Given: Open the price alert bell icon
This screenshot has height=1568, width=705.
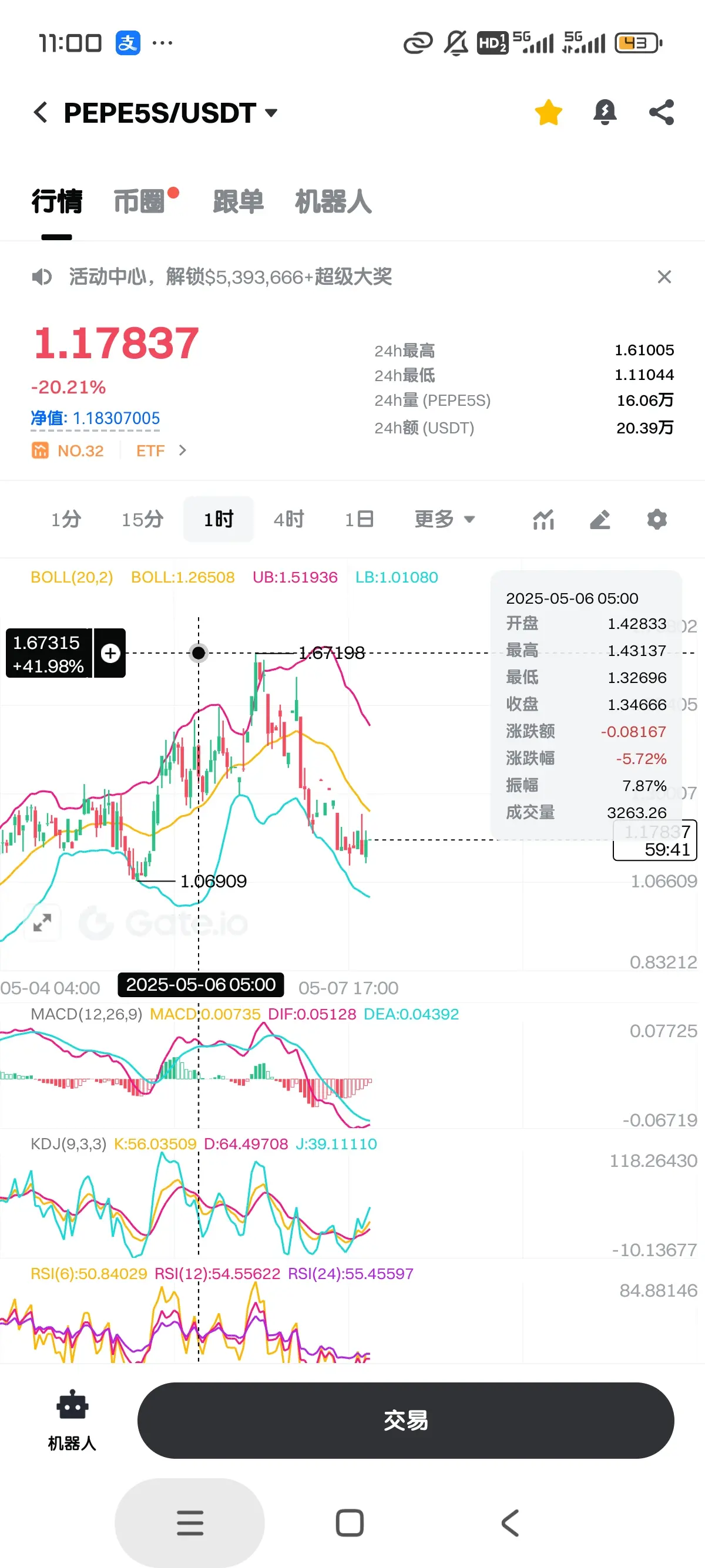Looking at the screenshot, I should 605,113.
